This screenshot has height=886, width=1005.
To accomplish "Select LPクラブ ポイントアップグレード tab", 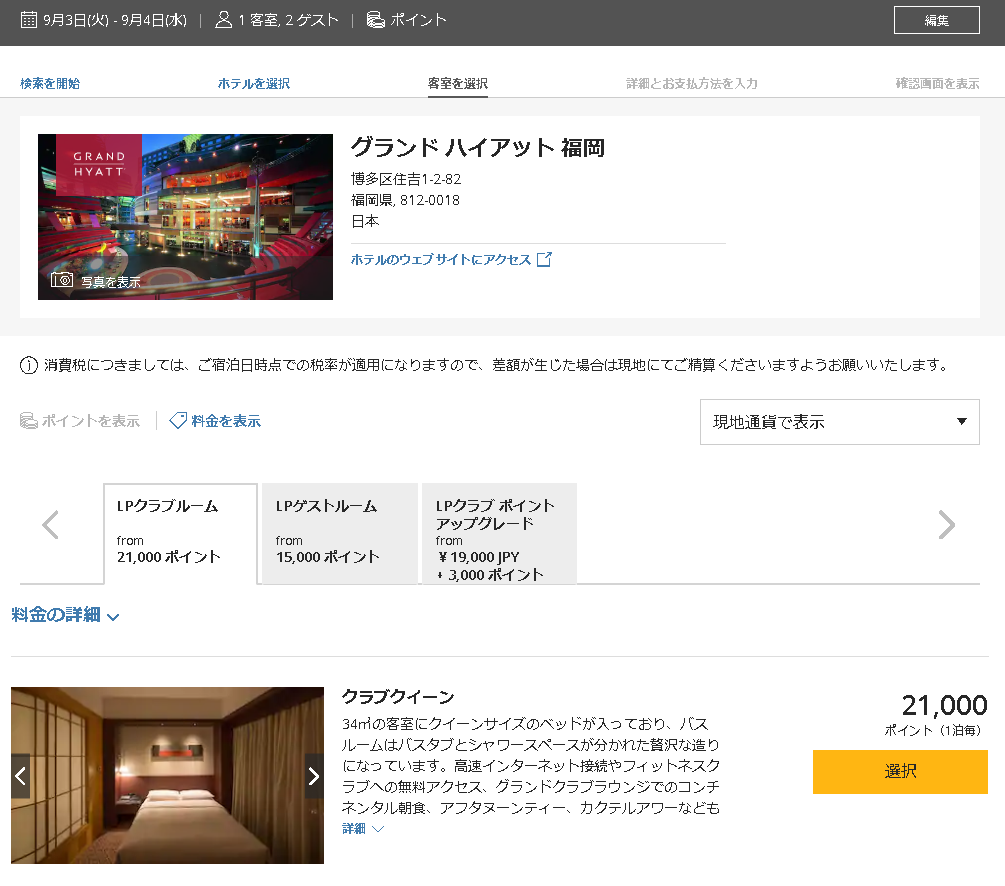I will [499, 533].
